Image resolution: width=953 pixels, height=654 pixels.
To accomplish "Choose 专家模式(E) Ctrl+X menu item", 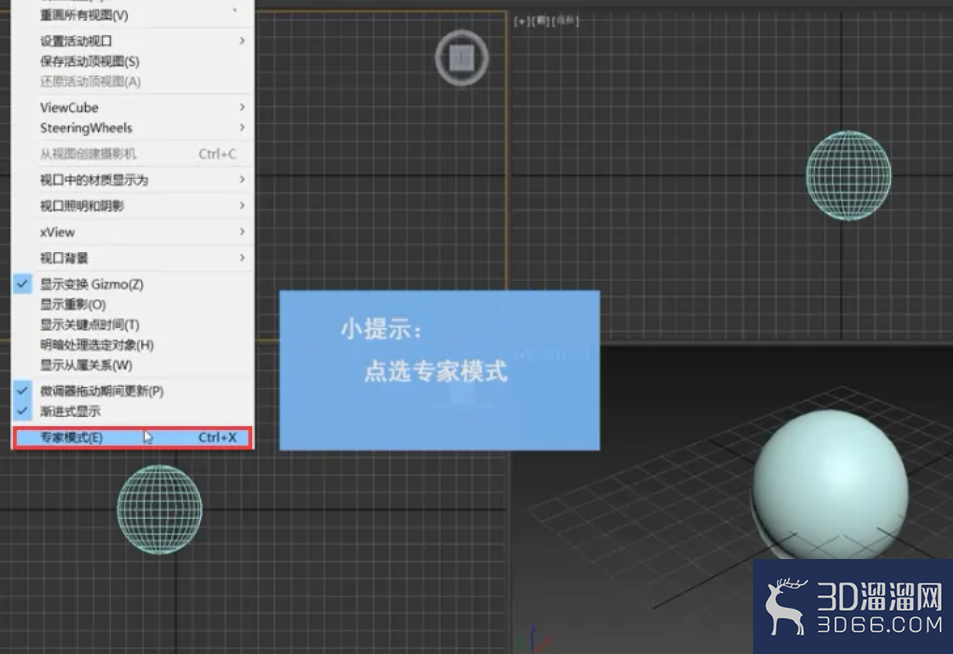I will click(x=132, y=438).
